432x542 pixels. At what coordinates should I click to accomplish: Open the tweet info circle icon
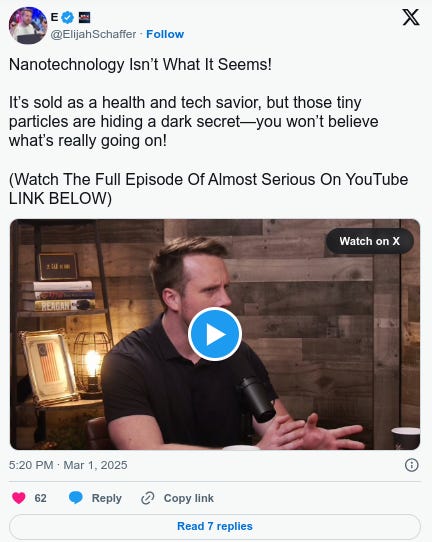(411, 465)
